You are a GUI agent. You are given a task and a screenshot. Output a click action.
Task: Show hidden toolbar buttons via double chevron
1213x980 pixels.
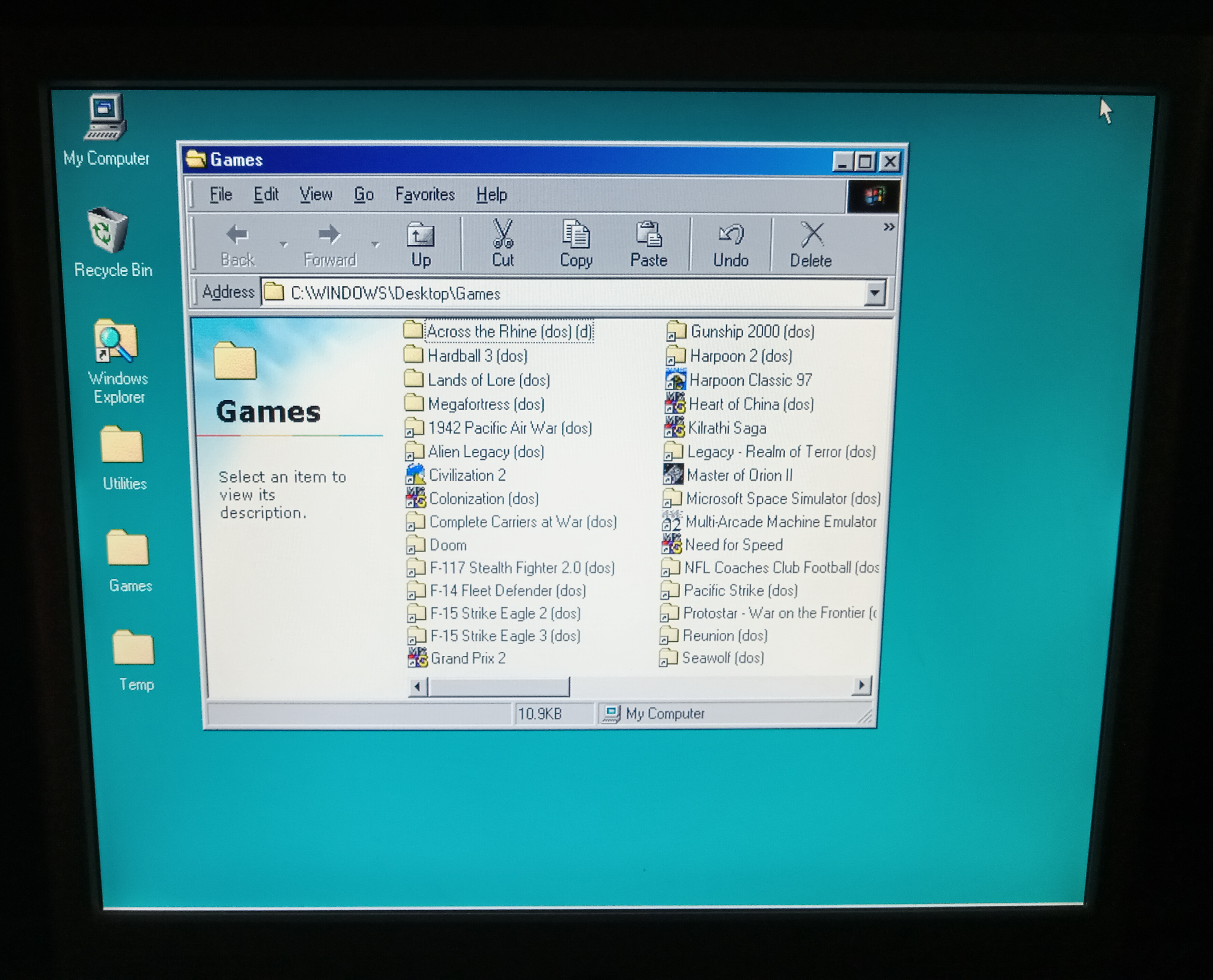point(888,227)
